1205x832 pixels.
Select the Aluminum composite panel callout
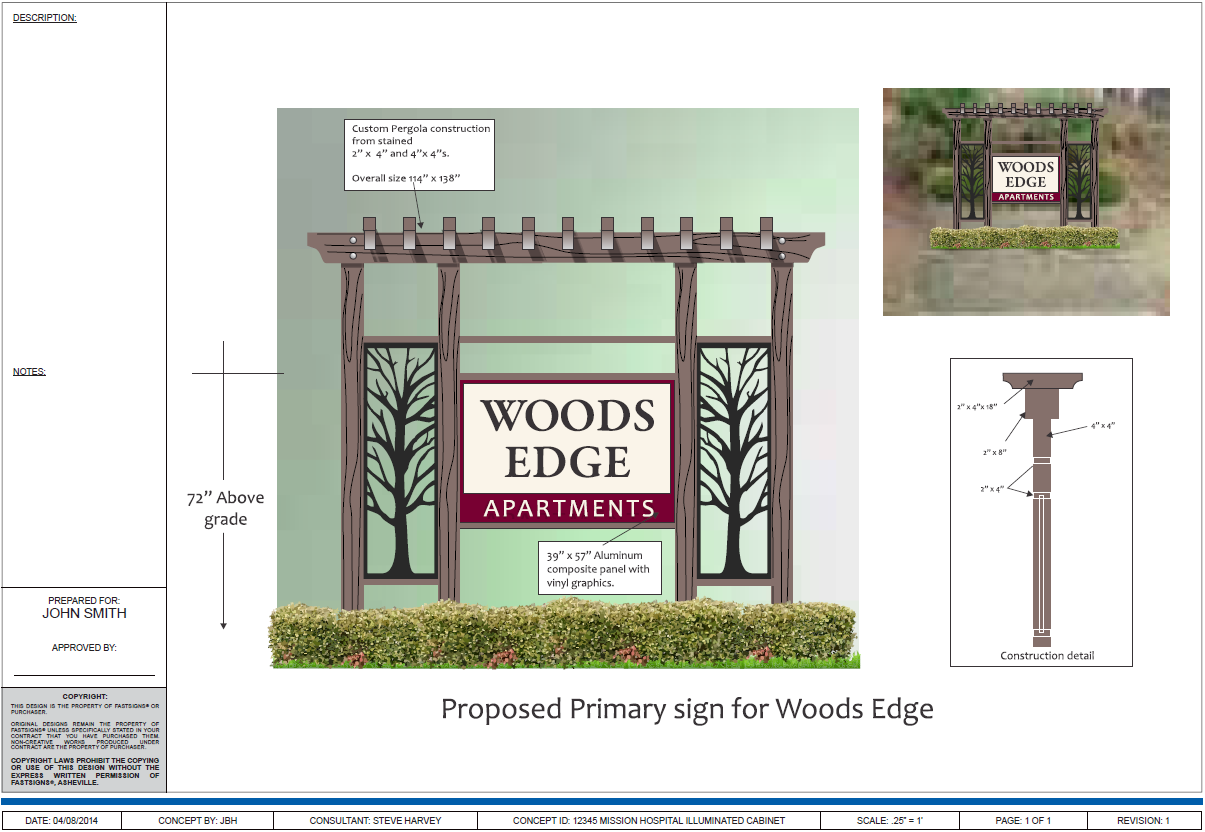(599, 569)
